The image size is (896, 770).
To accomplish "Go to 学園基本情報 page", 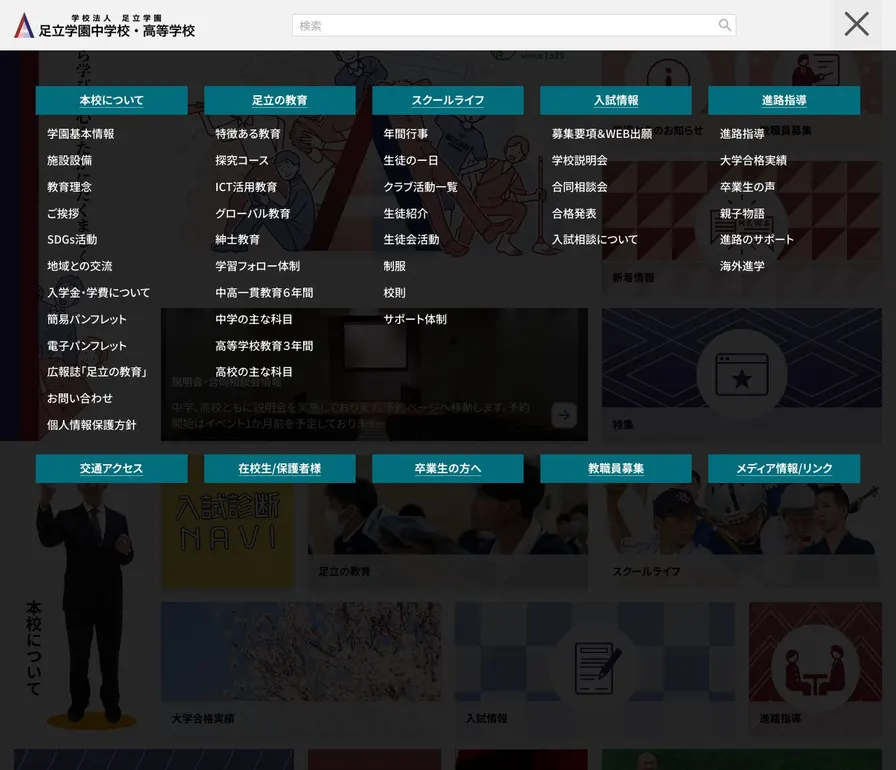I will click(x=81, y=134).
